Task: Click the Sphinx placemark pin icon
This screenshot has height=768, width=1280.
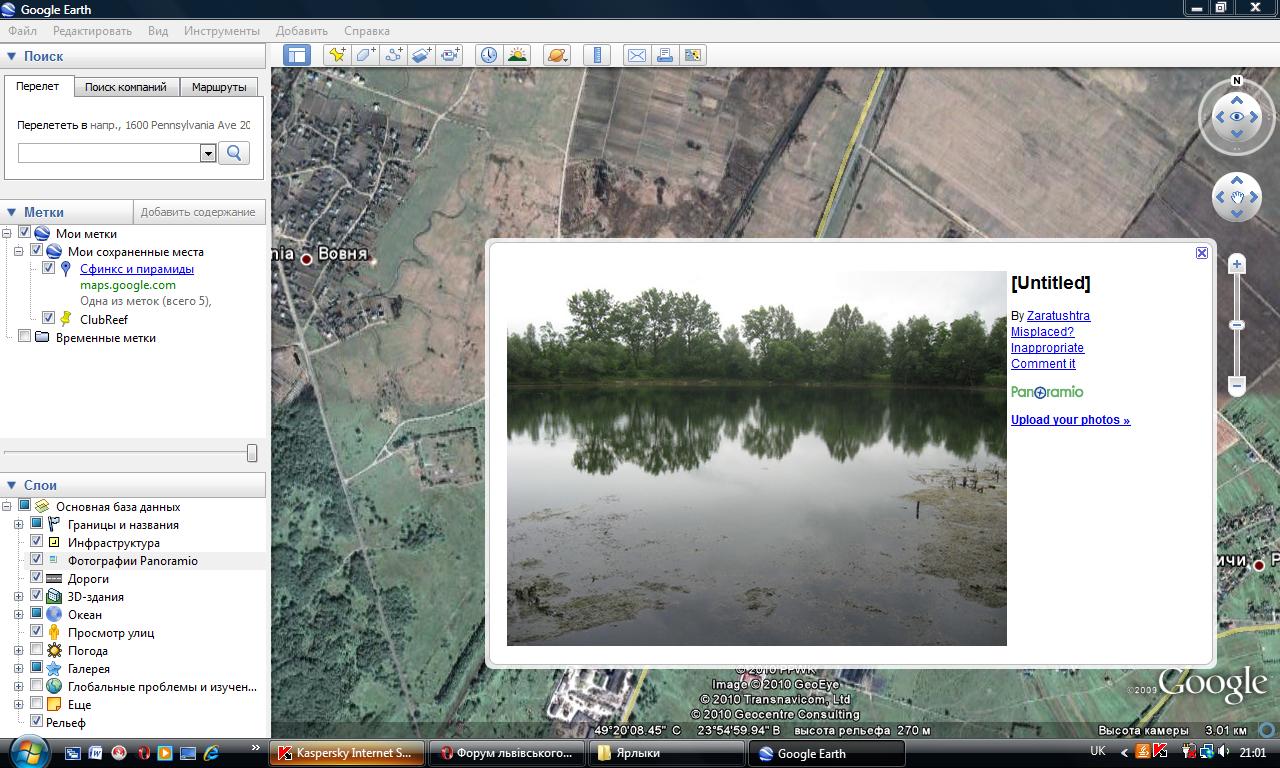Action: pyautogui.click(x=66, y=269)
